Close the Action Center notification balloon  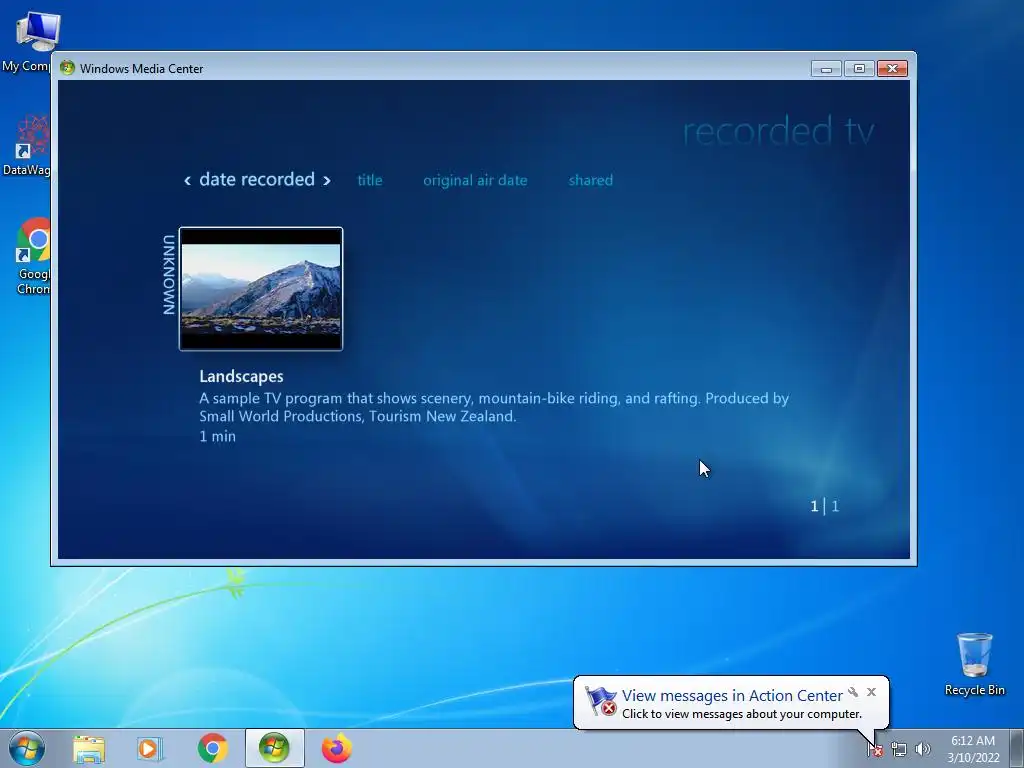click(x=871, y=692)
